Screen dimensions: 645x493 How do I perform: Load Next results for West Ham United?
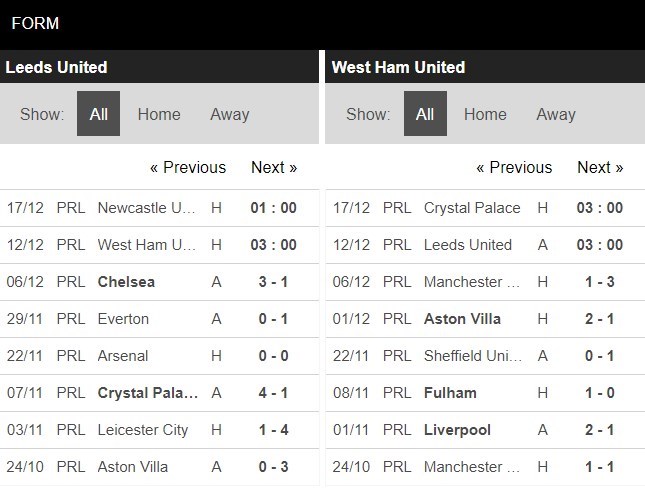600,168
